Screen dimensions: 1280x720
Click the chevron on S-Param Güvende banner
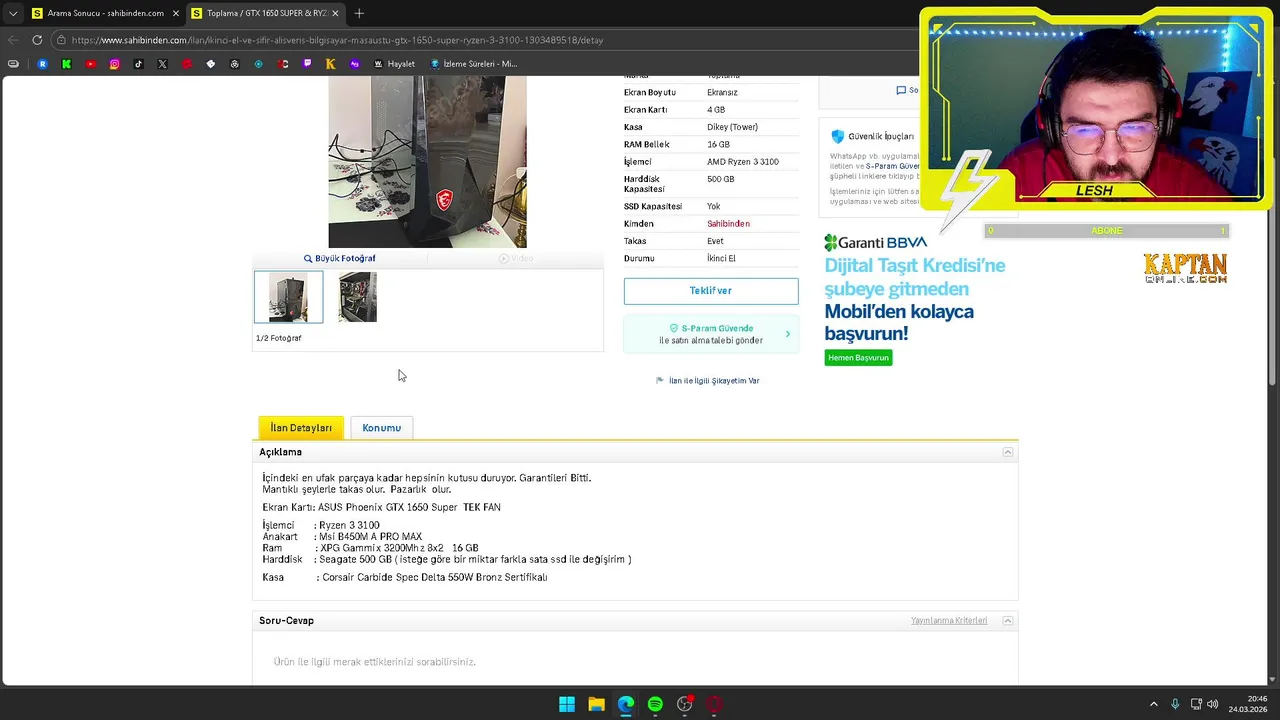click(x=788, y=334)
